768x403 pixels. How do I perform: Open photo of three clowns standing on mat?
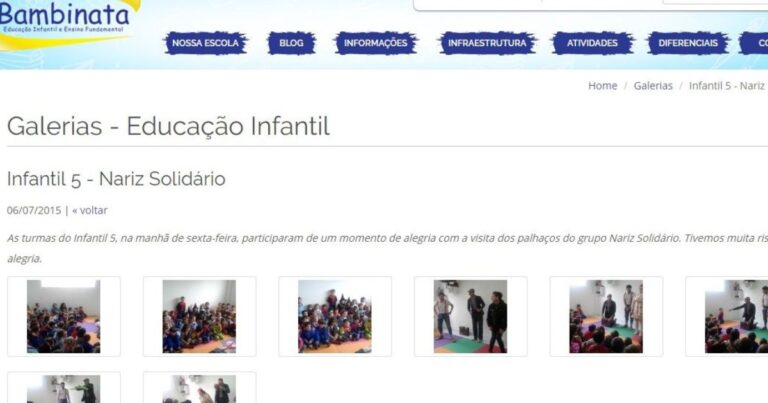point(470,316)
